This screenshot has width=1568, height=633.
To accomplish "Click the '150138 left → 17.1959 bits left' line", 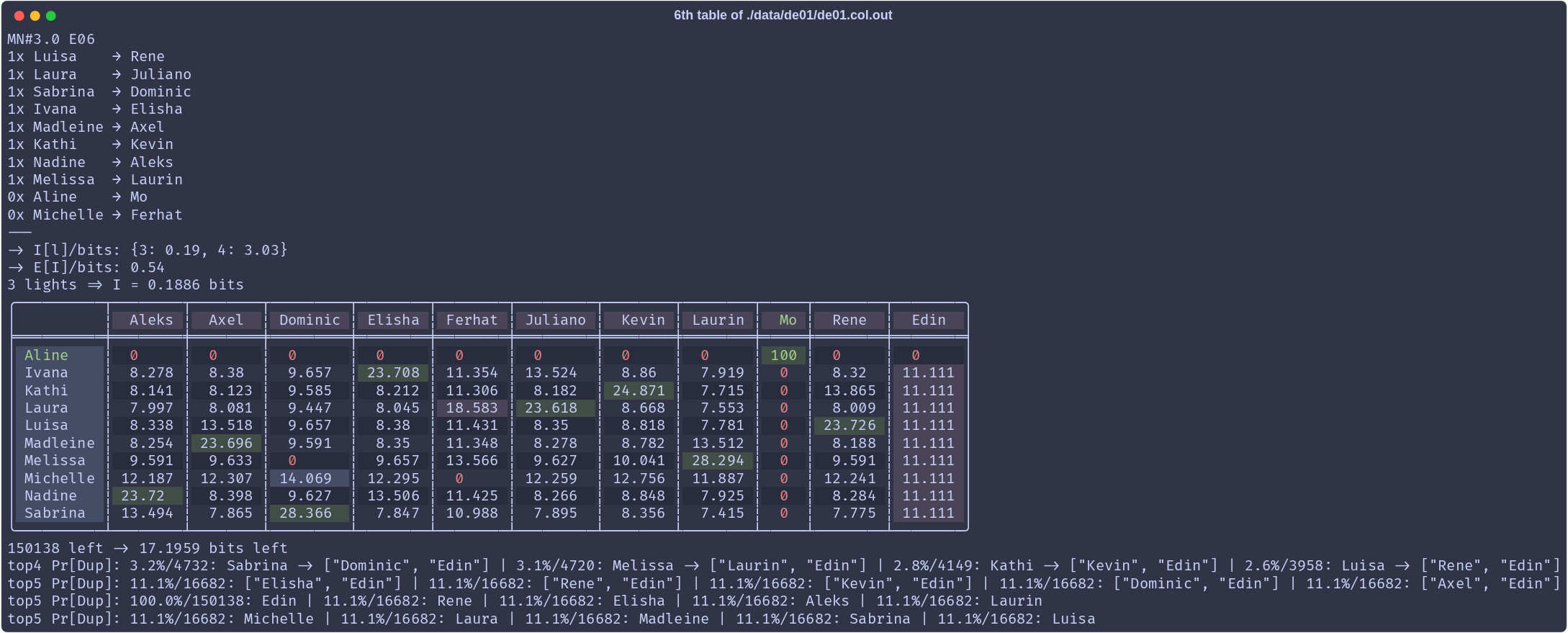I will click(x=148, y=548).
